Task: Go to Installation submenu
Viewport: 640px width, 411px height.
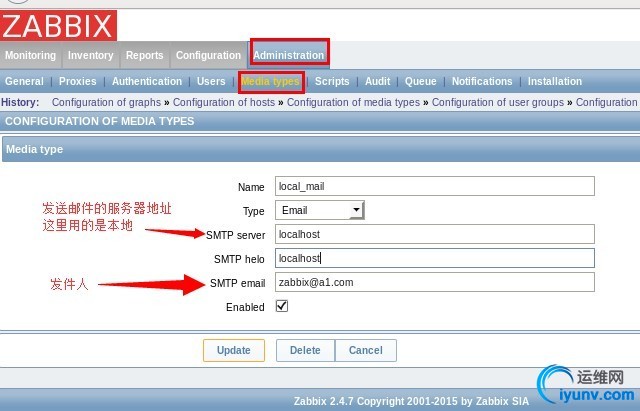Action: (555, 81)
